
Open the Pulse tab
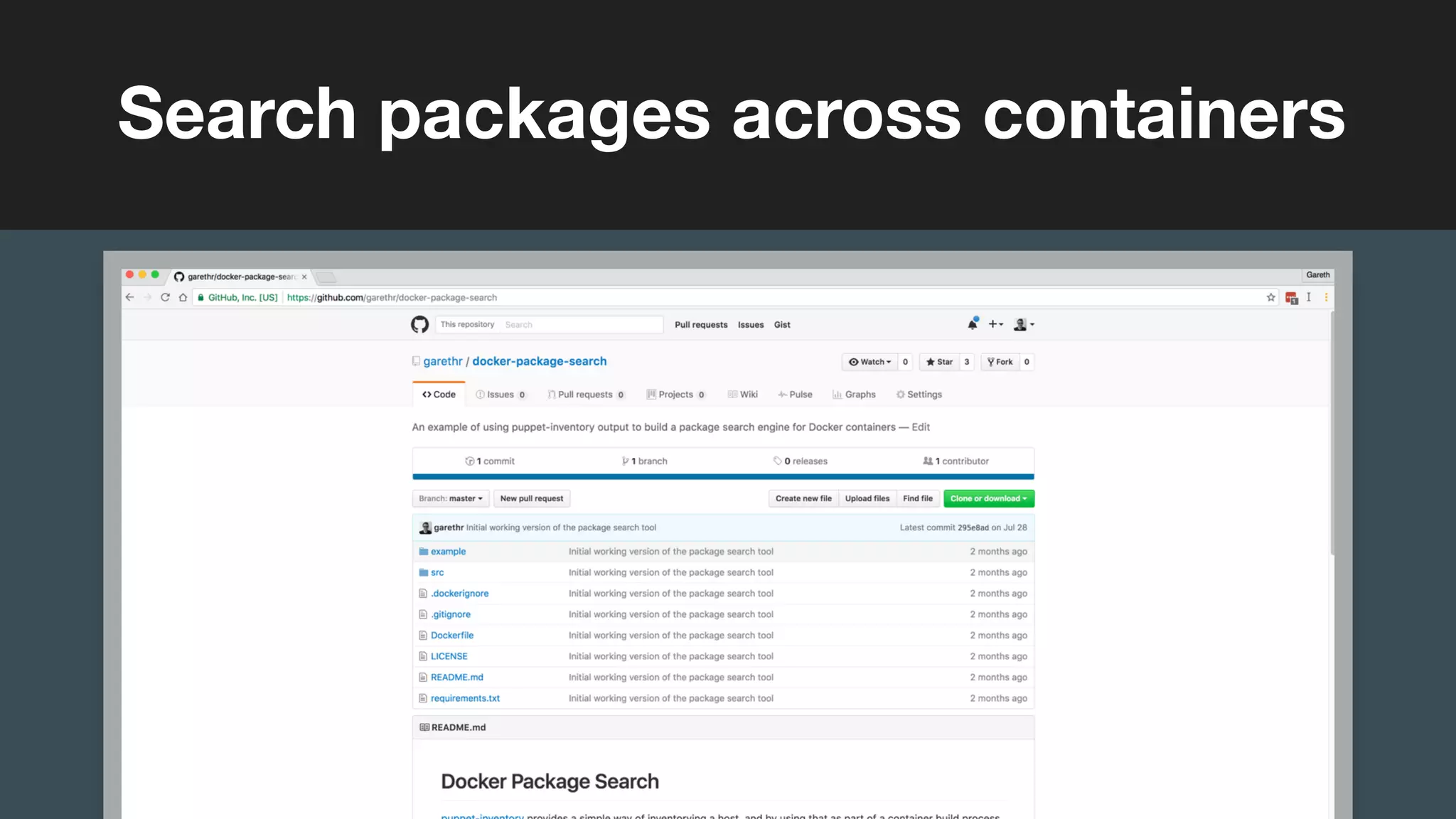point(795,395)
